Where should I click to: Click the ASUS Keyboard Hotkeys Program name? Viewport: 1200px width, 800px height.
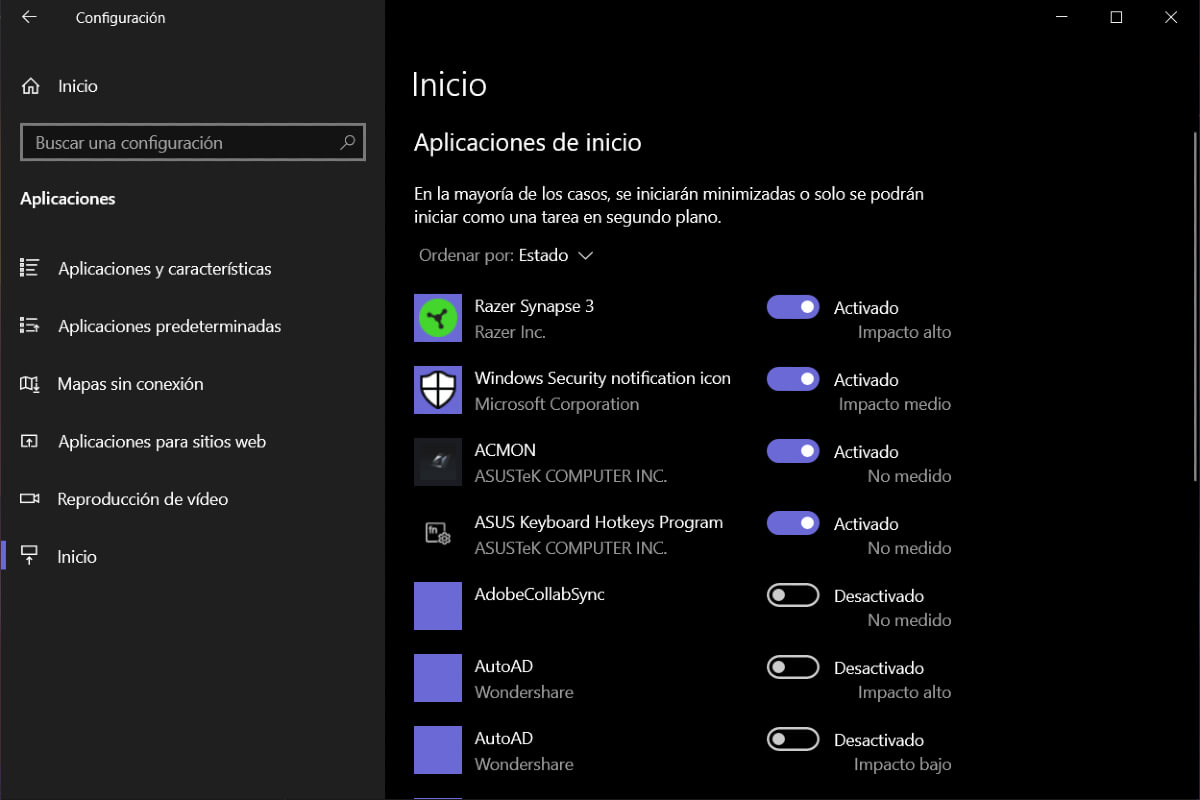pos(598,522)
